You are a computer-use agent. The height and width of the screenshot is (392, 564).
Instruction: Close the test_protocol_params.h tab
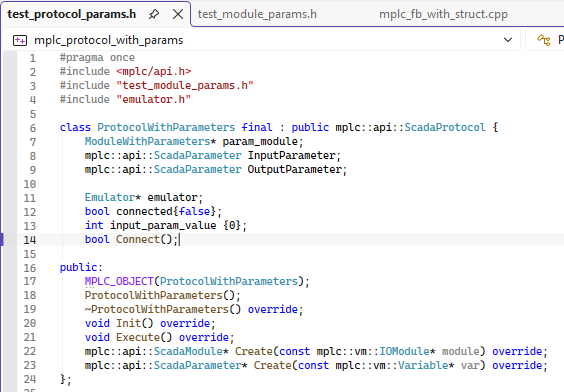(178, 14)
